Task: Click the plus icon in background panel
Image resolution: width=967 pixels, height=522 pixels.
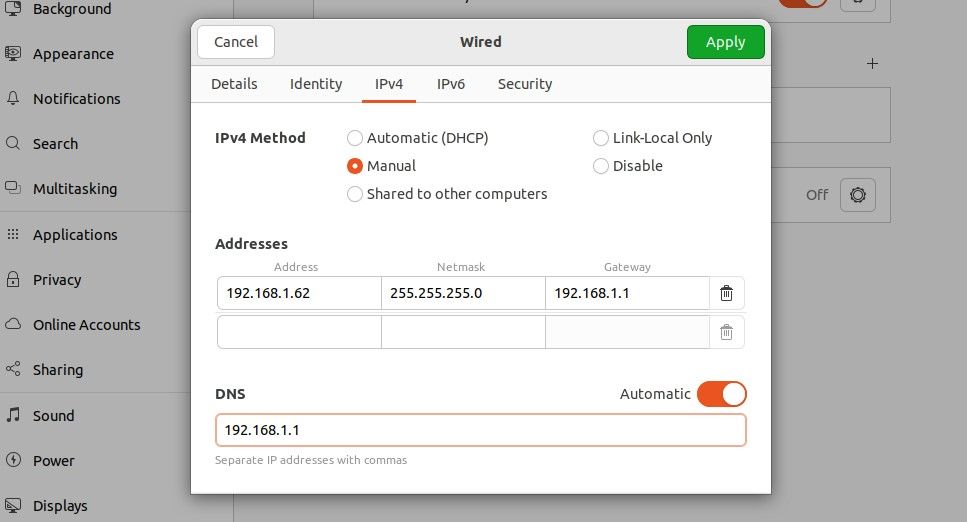Action: tap(872, 64)
